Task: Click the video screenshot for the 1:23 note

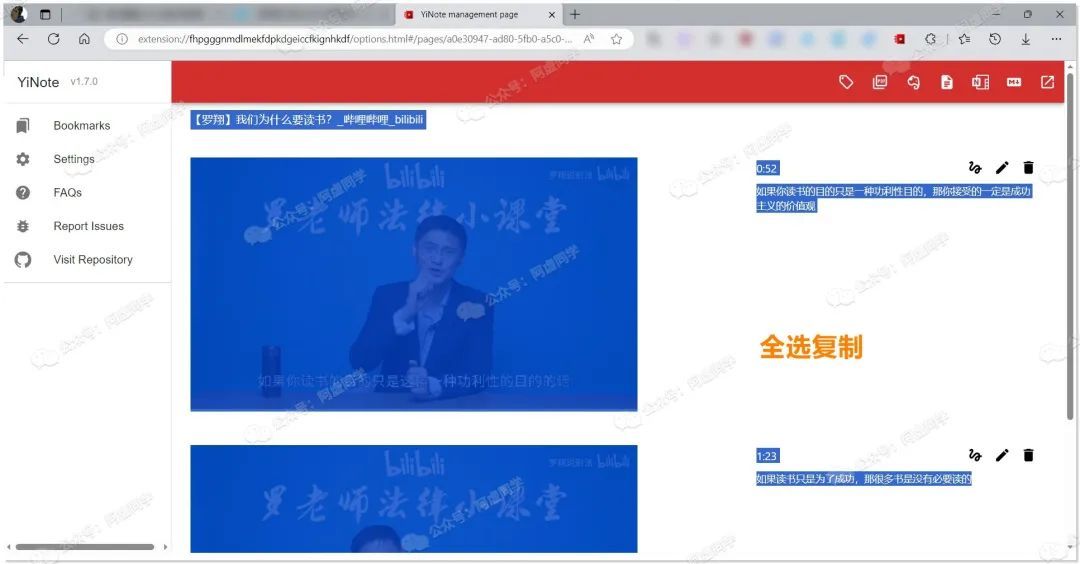Action: coord(414,499)
